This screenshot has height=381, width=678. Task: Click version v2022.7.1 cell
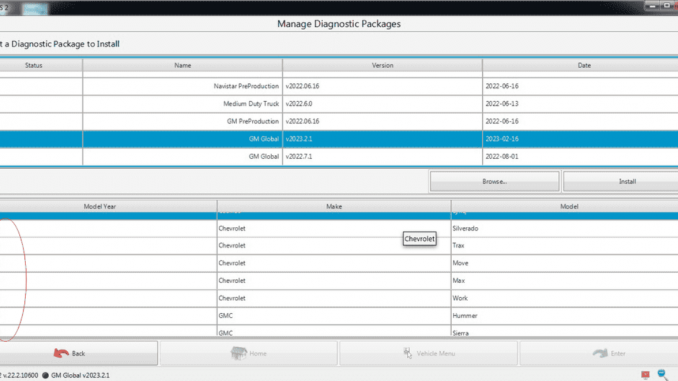coord(382,157)
